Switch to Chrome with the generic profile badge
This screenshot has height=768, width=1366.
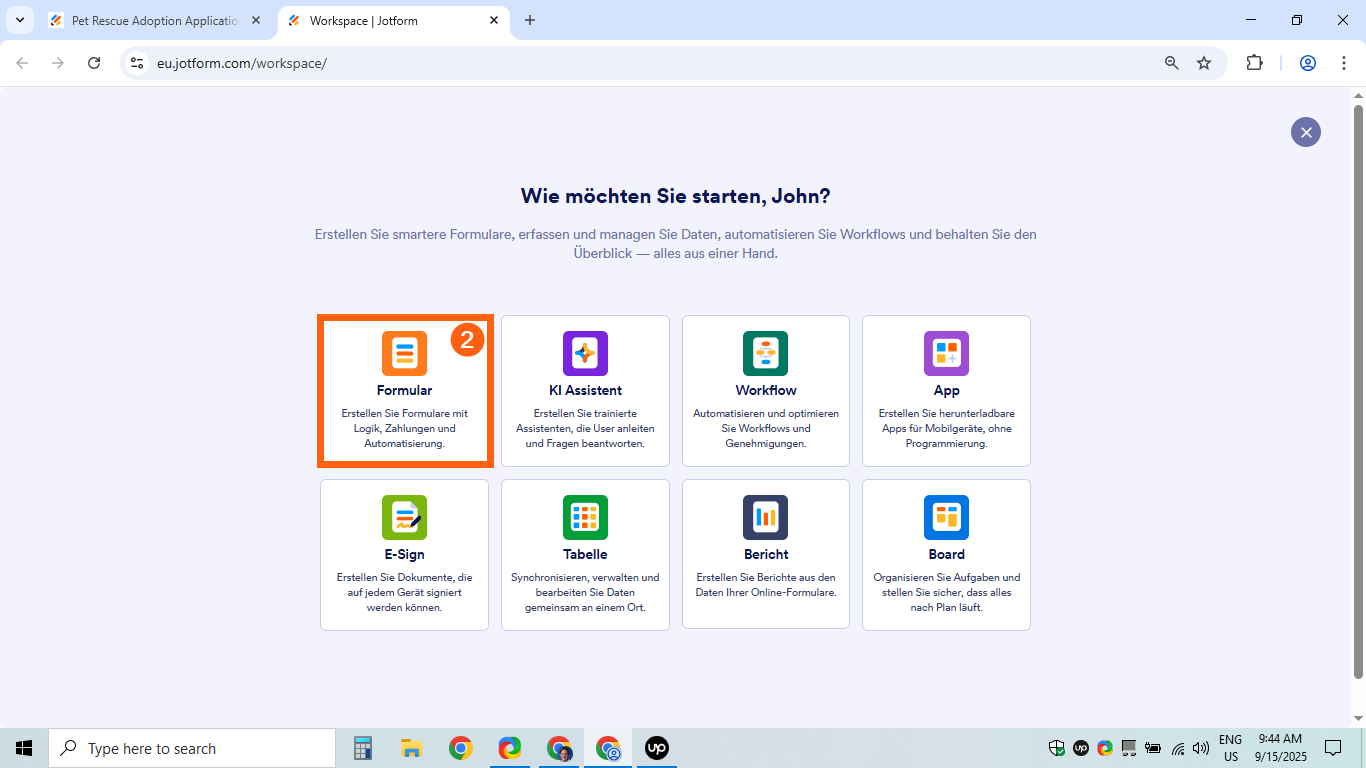click(608, 748)
